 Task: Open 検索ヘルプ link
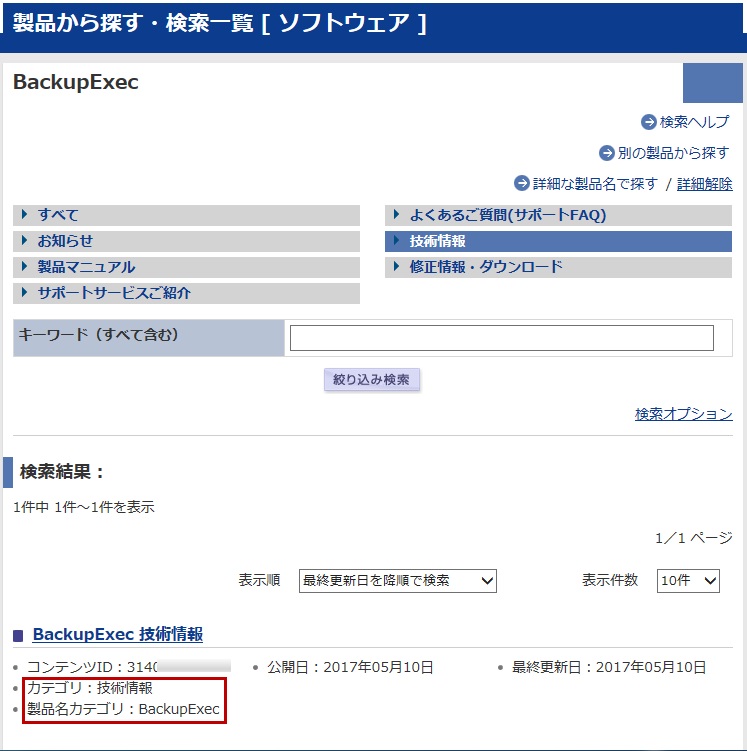click(x=694, y=122)
